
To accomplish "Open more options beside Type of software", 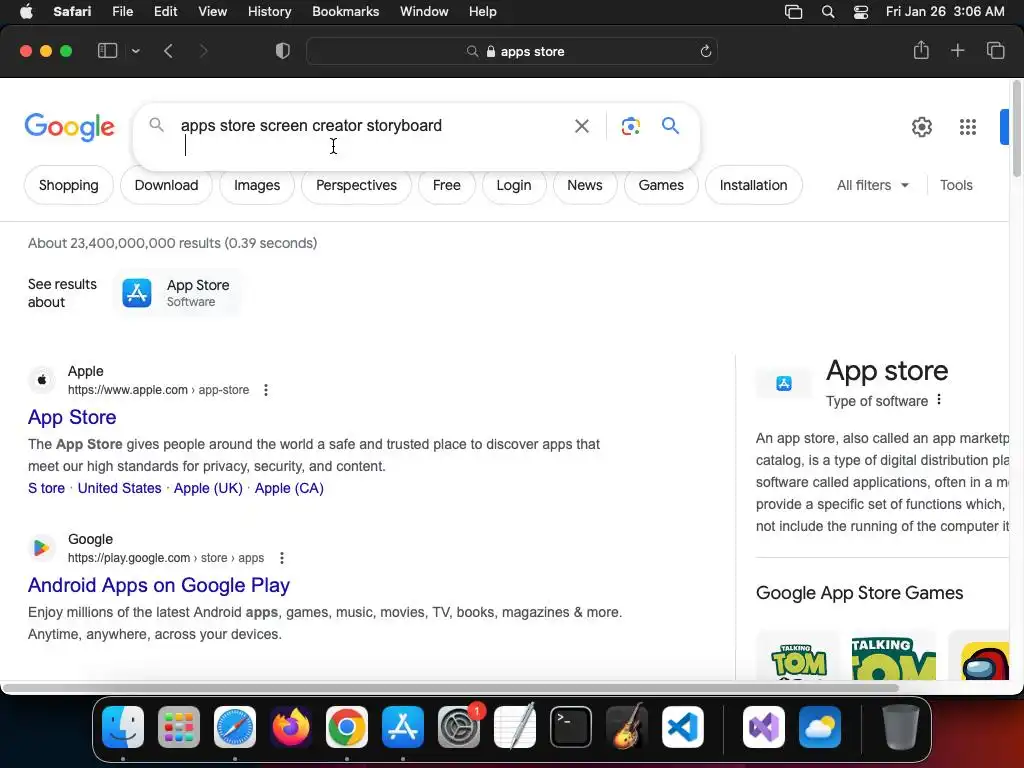I will point(939,400).
